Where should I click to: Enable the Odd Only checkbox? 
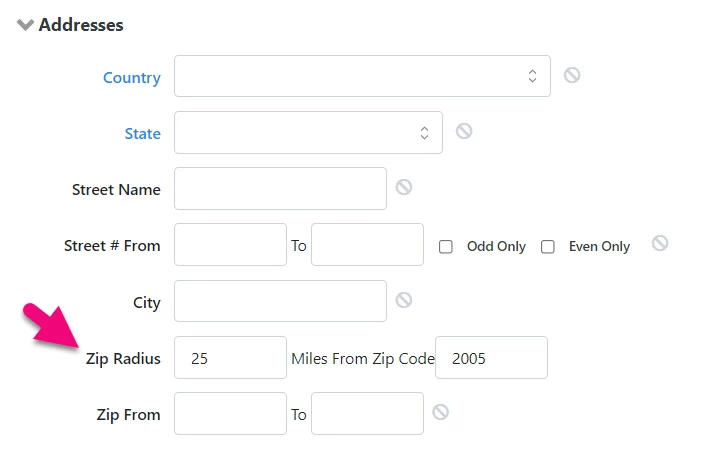(446, 247)
